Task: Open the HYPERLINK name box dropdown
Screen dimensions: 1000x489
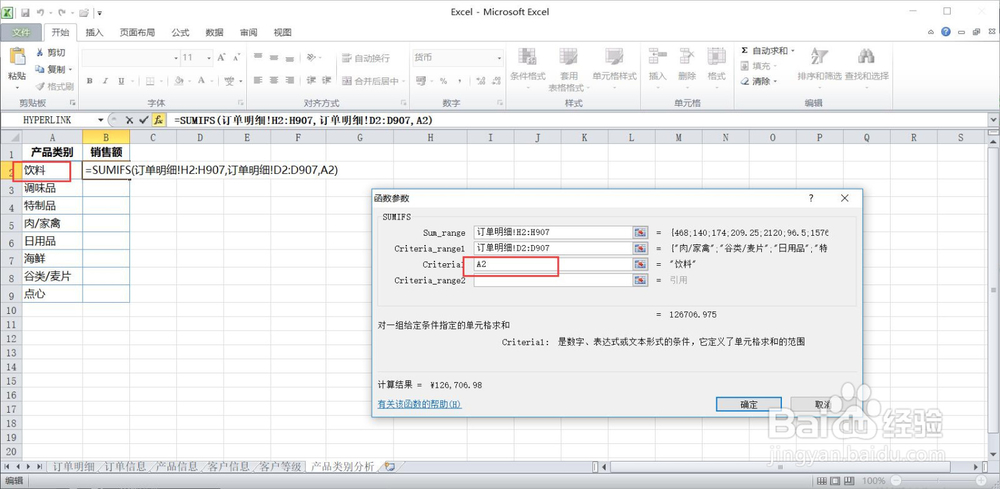Action: tap(101, 120)
